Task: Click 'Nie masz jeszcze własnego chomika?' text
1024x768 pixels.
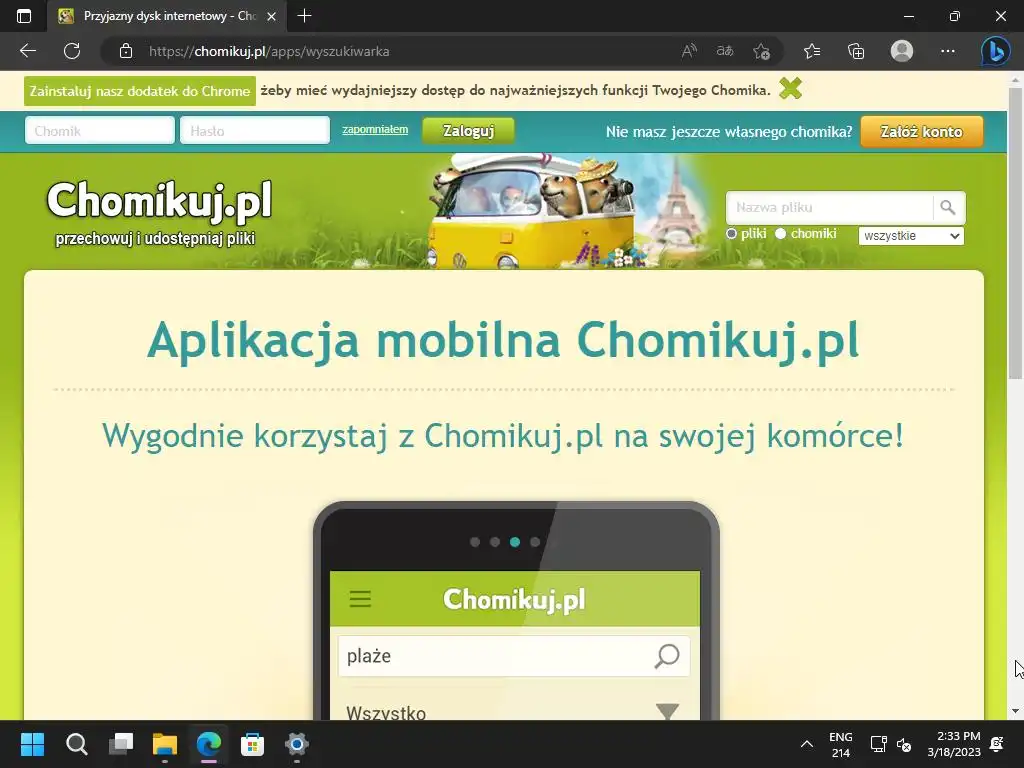Action: [x=729, y=131]
